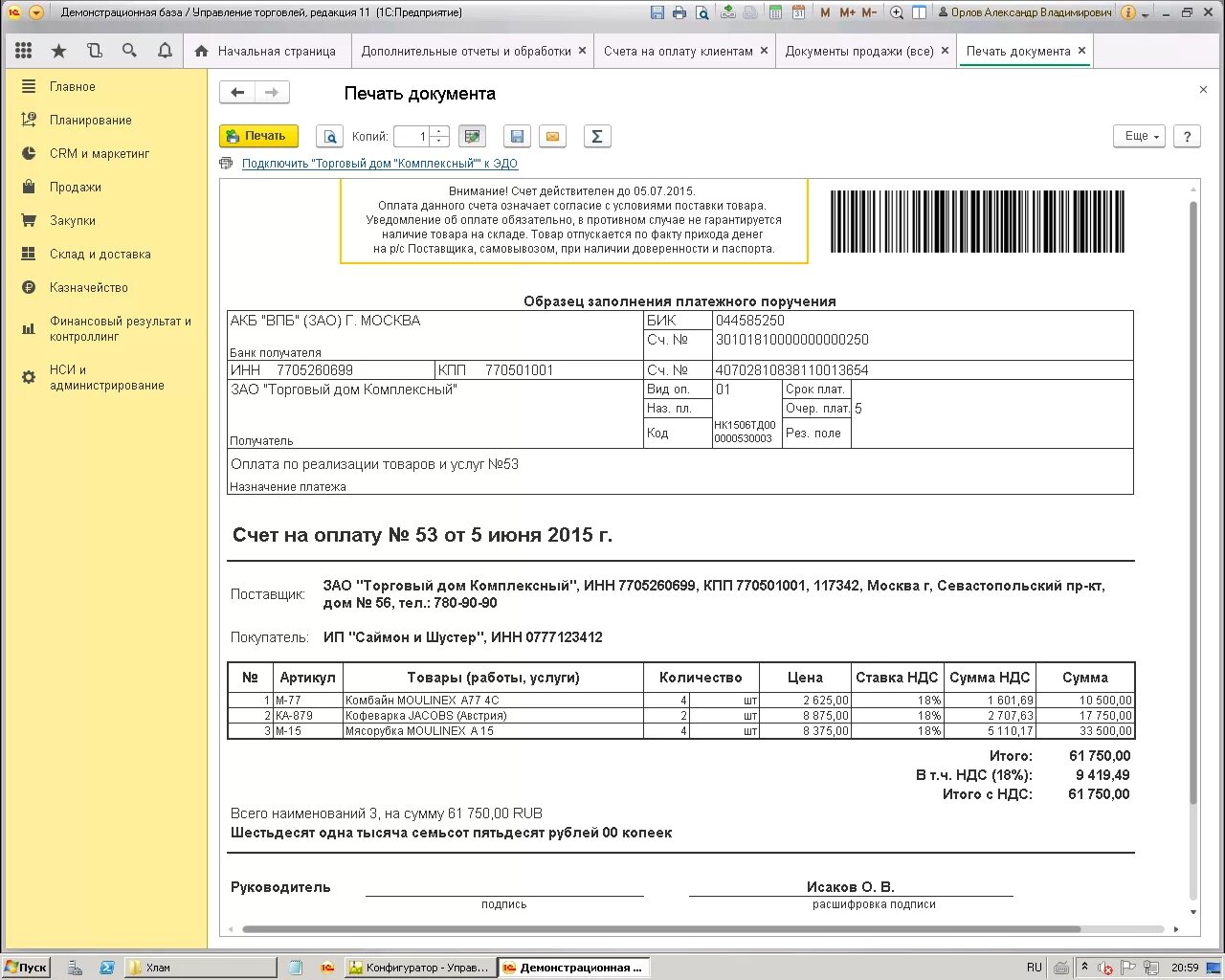This screenshot has height=980, width=1225.
Task: Open НСИ и администрирование section
Action: tap(105, 377)
